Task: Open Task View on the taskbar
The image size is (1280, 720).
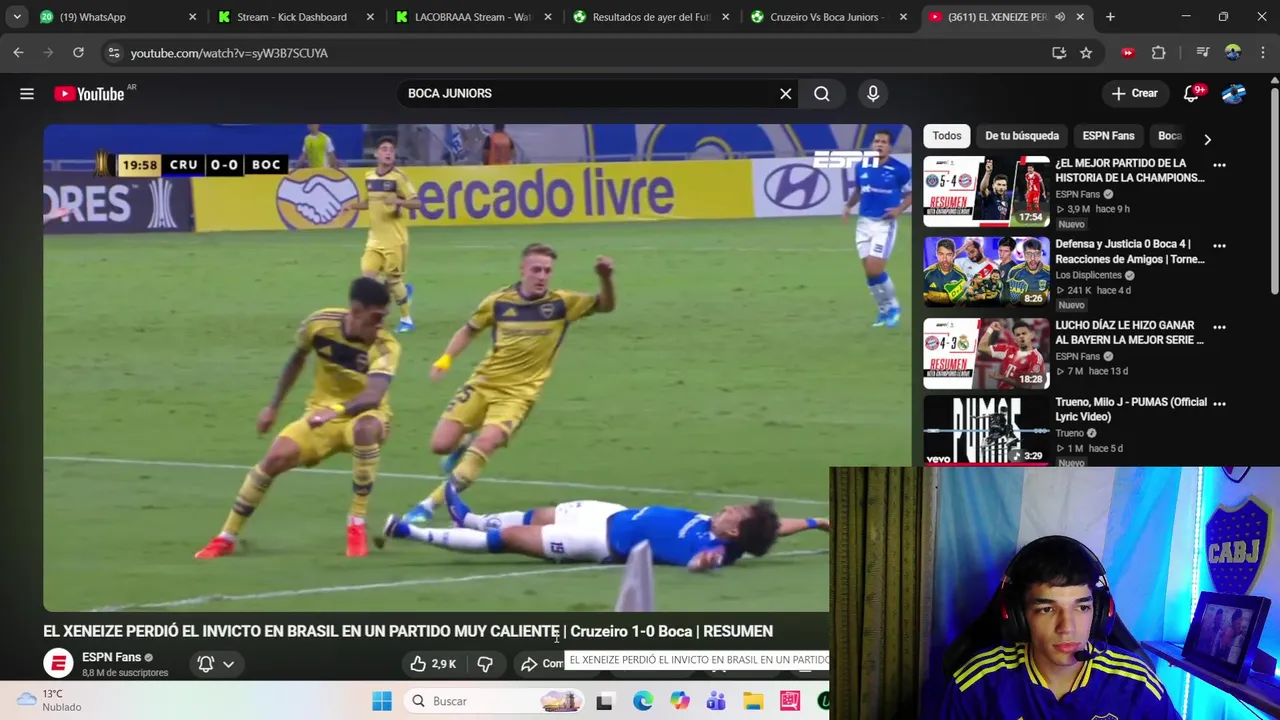Action: pos(604,701)
